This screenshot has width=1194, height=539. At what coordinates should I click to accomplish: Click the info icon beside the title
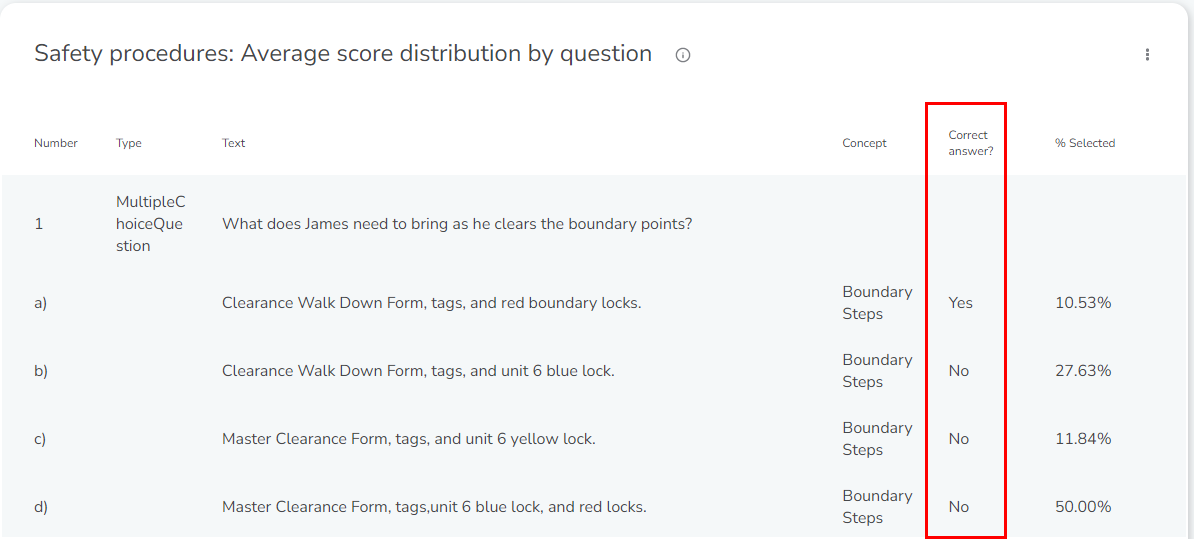coord(683,55)
